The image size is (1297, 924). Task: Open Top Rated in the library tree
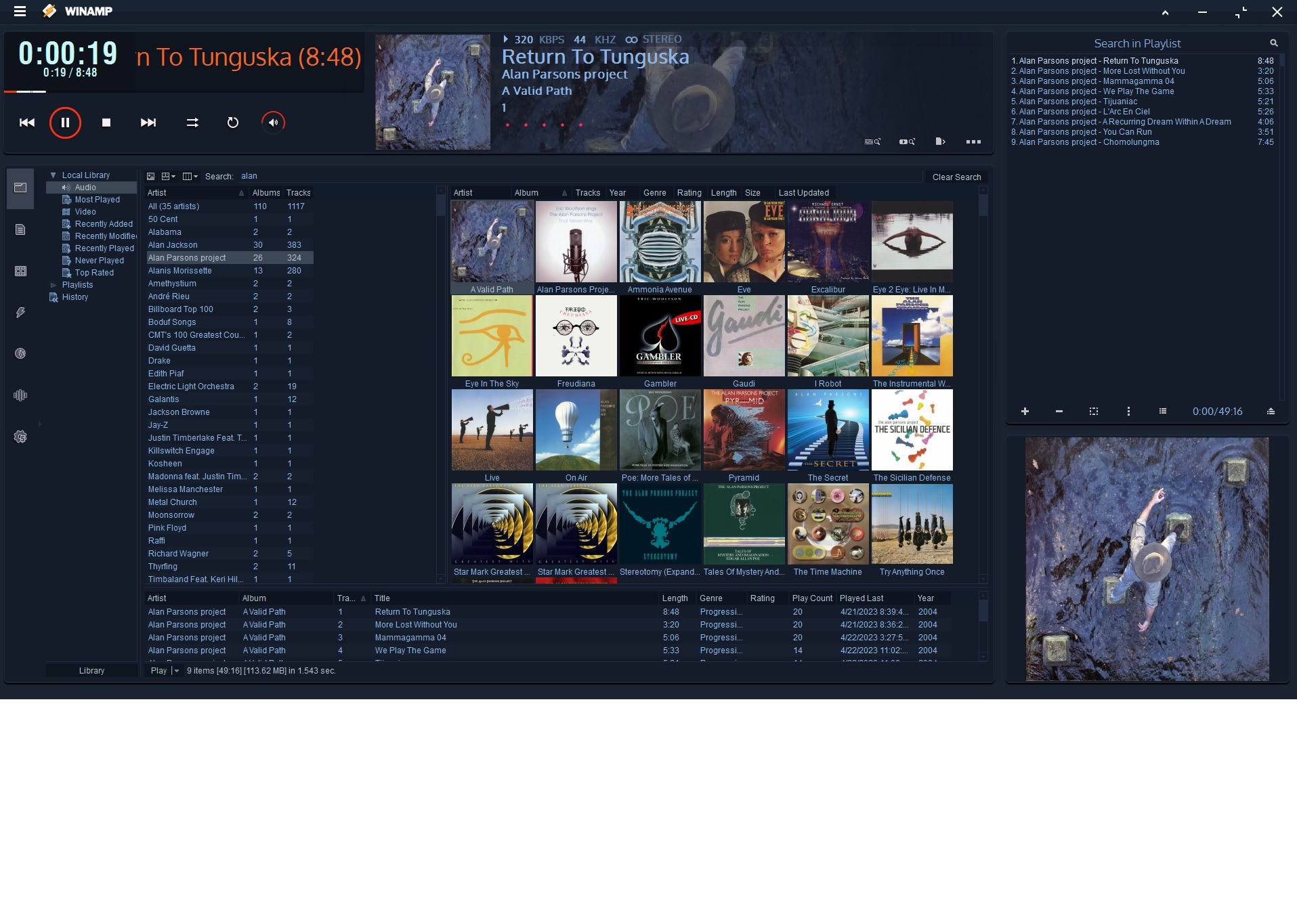[x=94, y=273]
